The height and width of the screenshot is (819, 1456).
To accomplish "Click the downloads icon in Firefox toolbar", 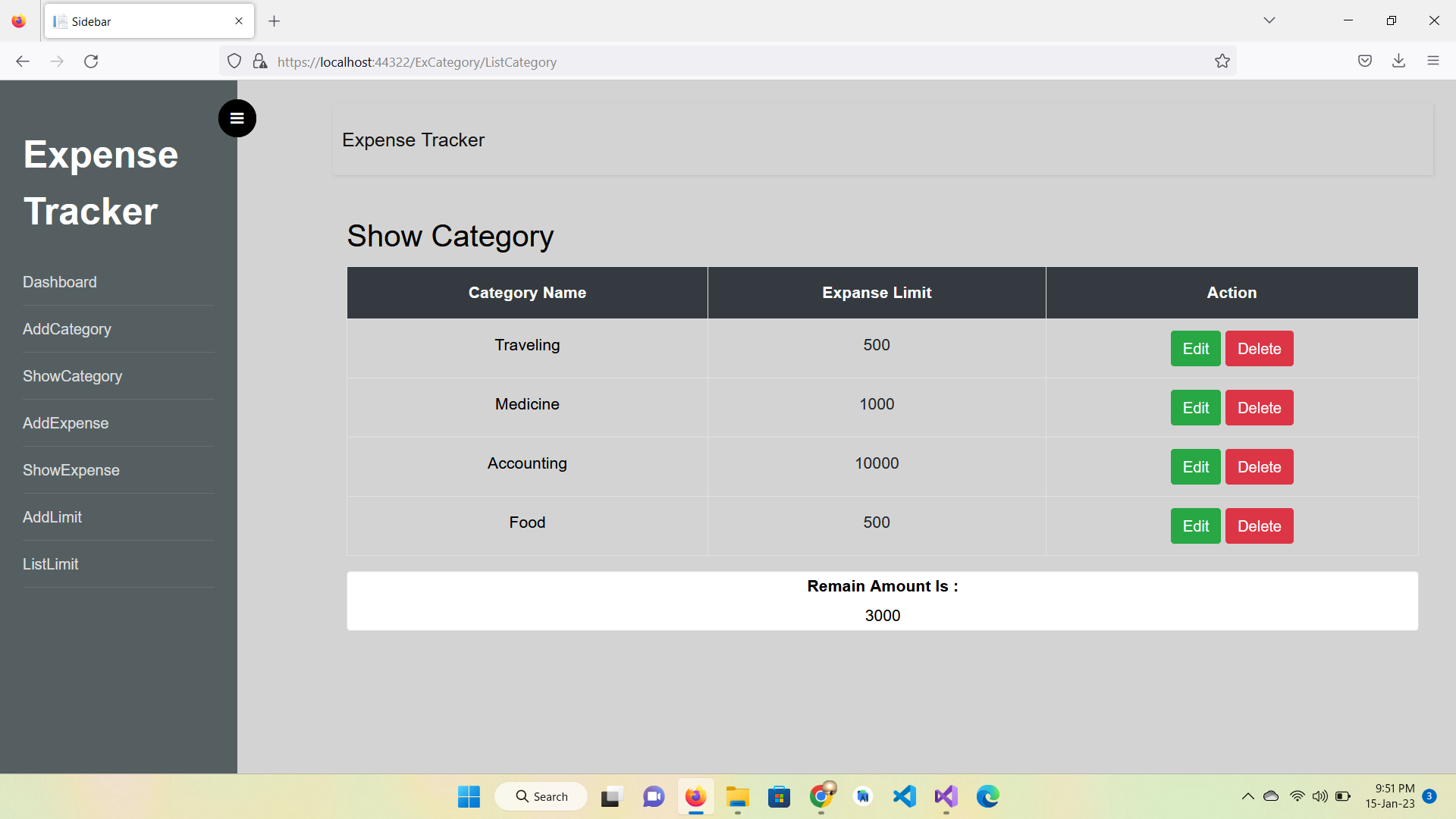I will (x=1399, y=61).
